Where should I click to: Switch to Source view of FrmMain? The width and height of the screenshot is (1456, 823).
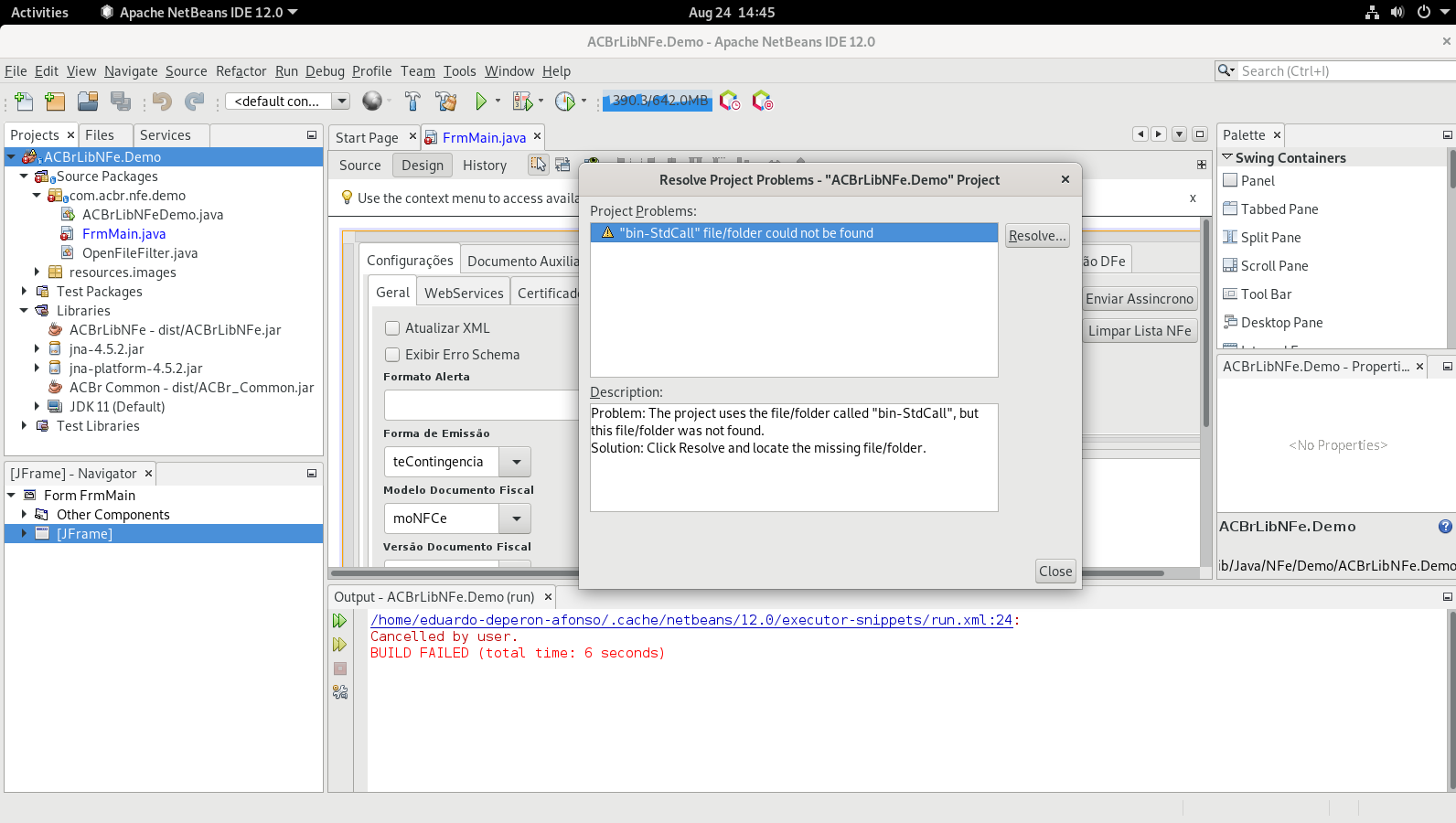[360, 166]
